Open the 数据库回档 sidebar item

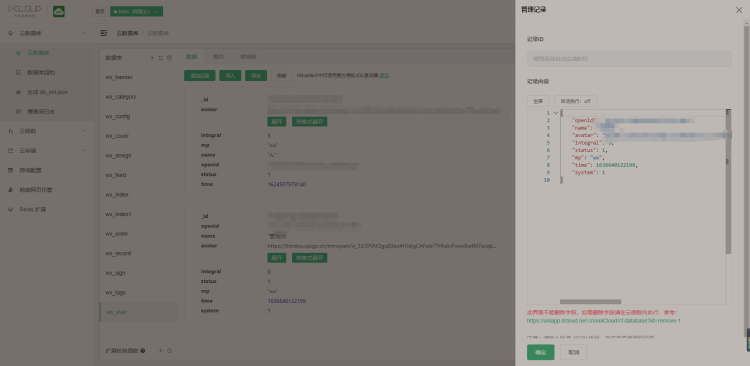point(47,72)
